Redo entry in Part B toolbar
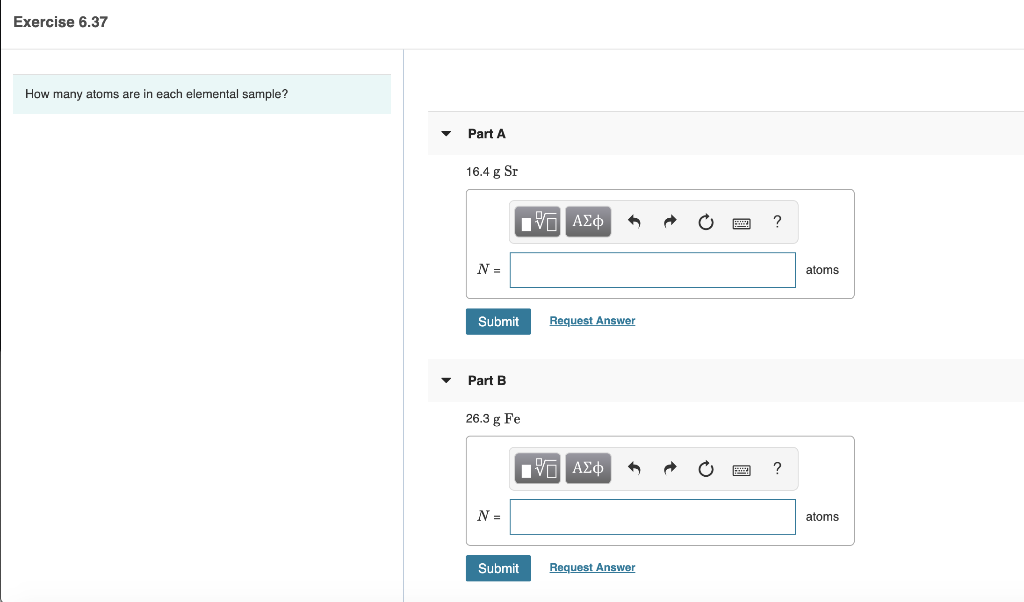This screenshot has width=1024, height=602. click(670, 469)
